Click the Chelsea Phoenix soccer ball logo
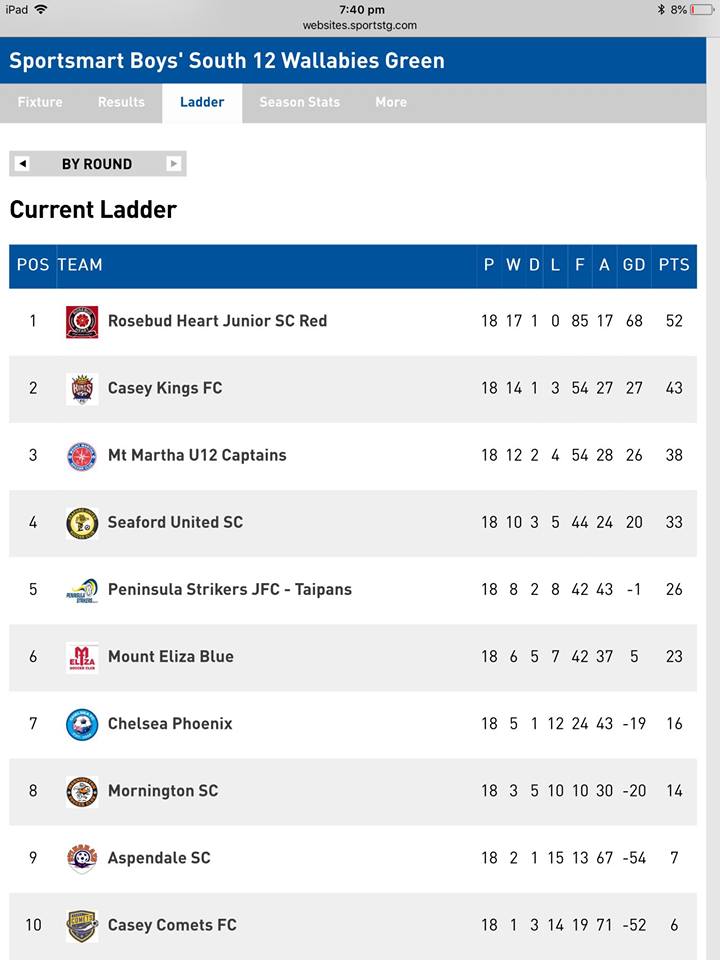 82,724
